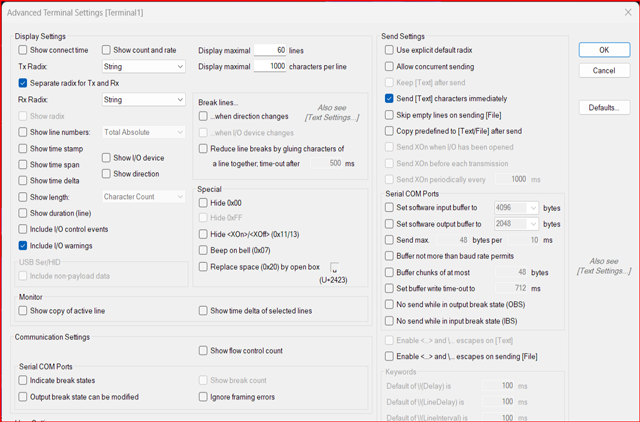The width and height of the screenshot is (640, 422).
Task: Click the Defaults... button
Action: (x=604, y=107)
